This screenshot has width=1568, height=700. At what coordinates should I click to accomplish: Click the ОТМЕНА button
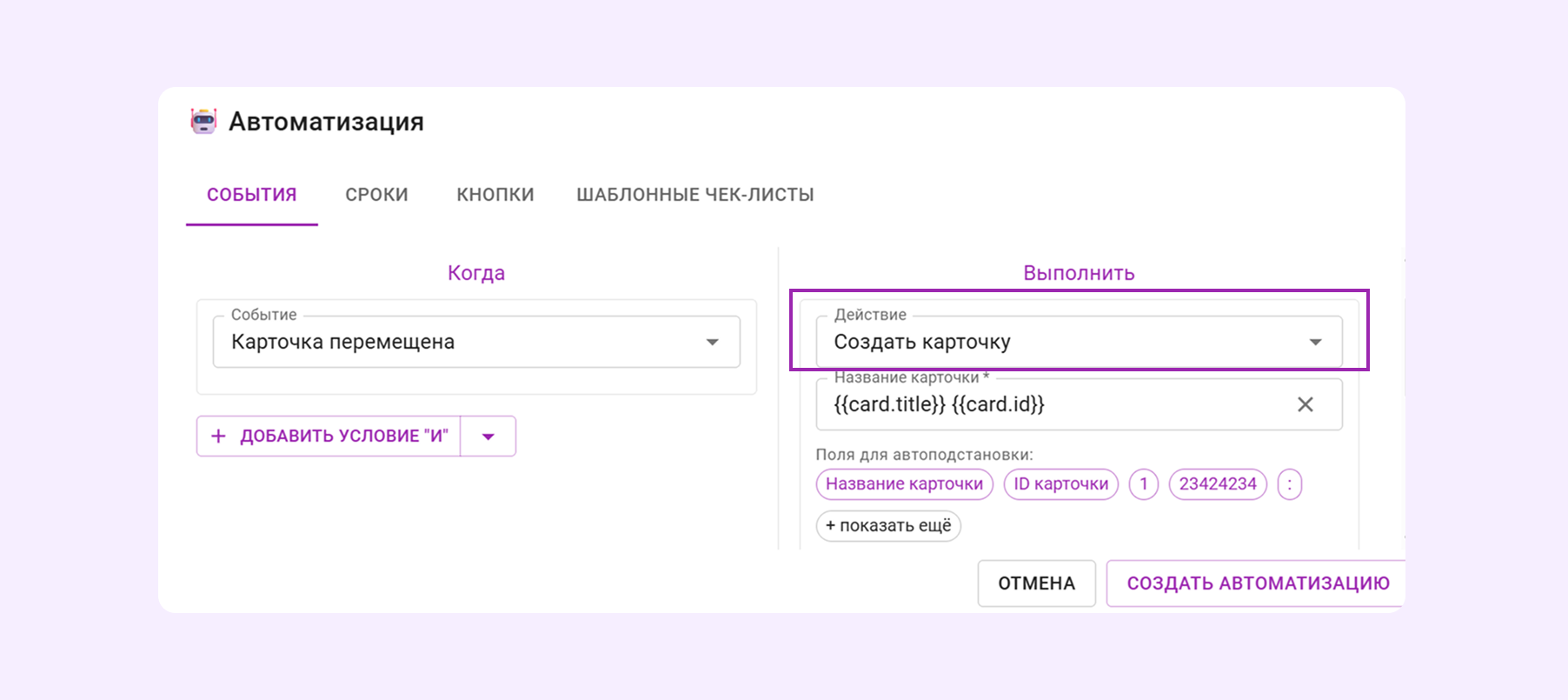click(1036, 583)
